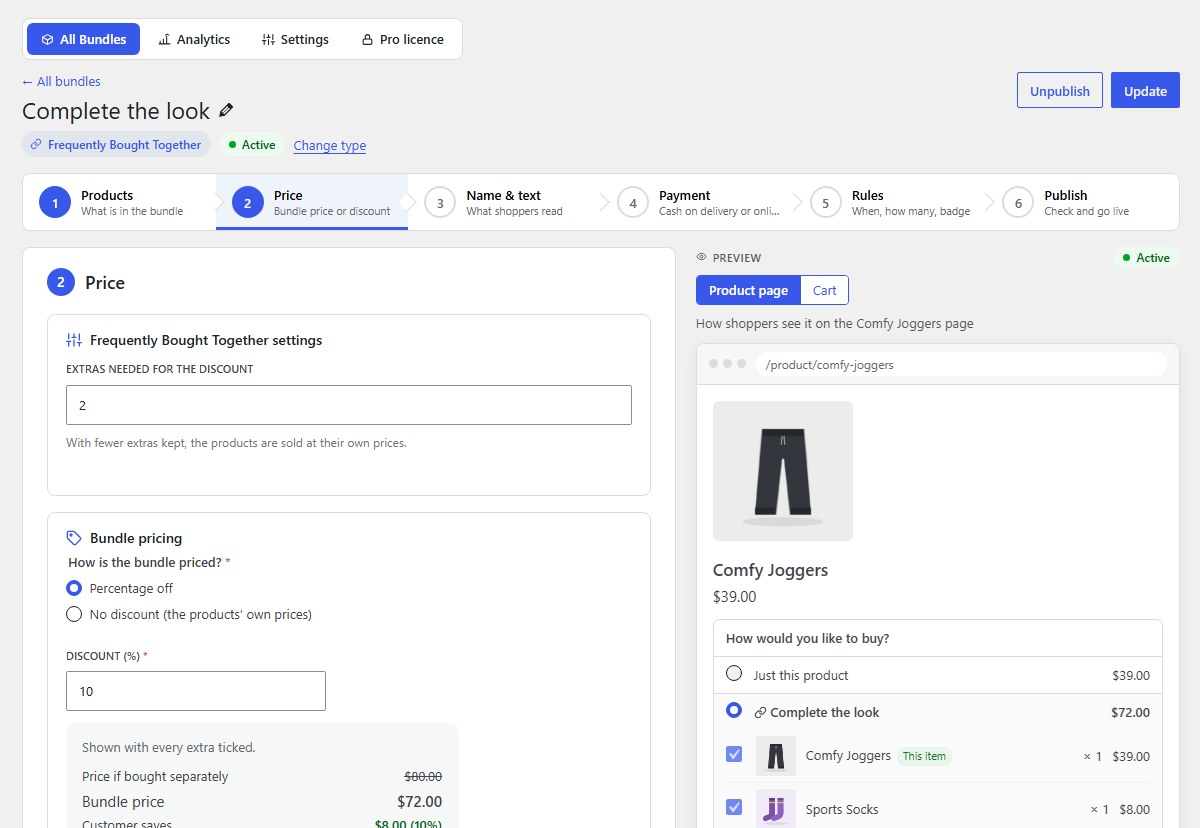Select the Percentage off pricing option
The image size is (1200, 828).
(x=73, y=588)
